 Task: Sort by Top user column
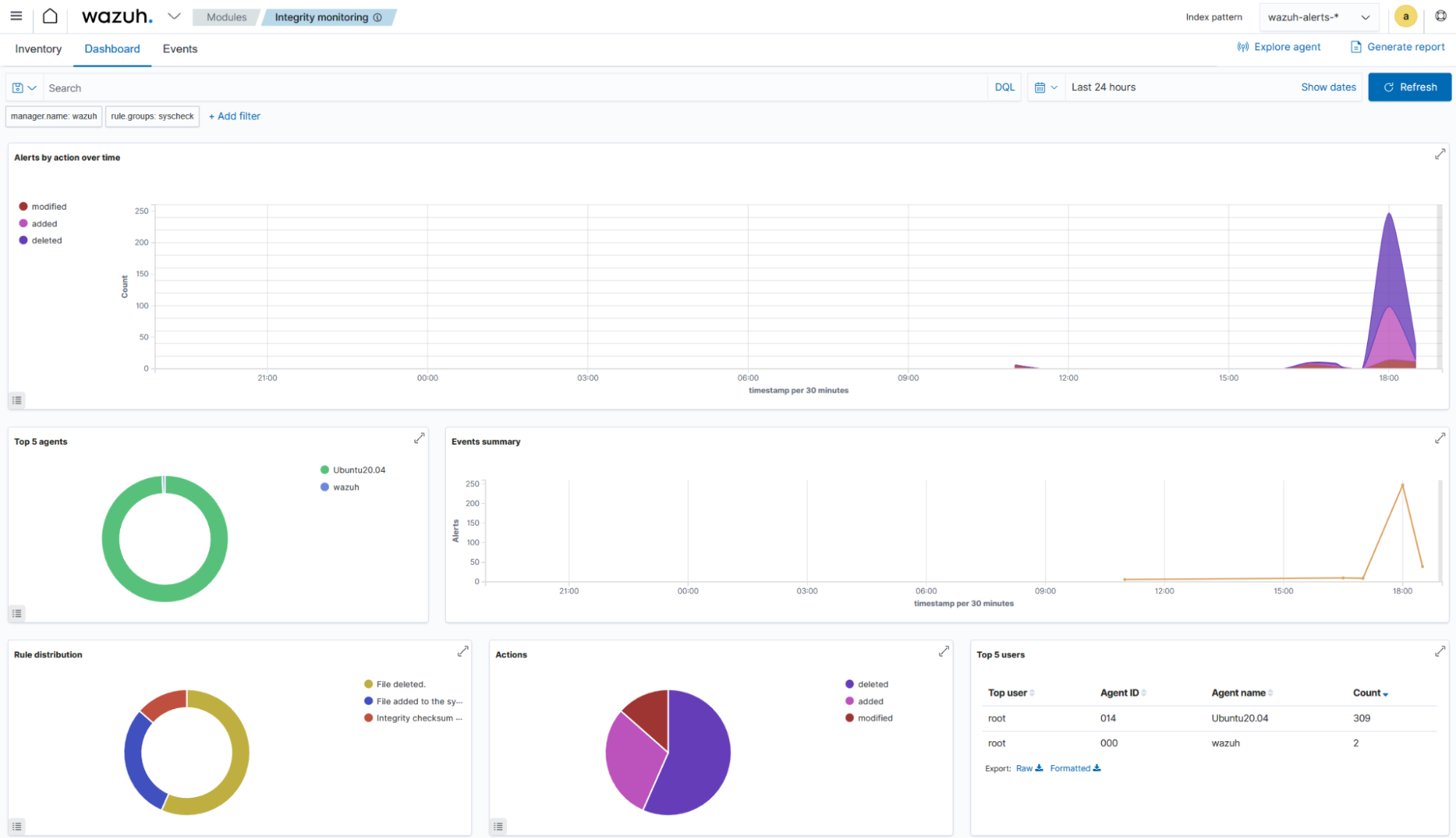(1011, 693)
